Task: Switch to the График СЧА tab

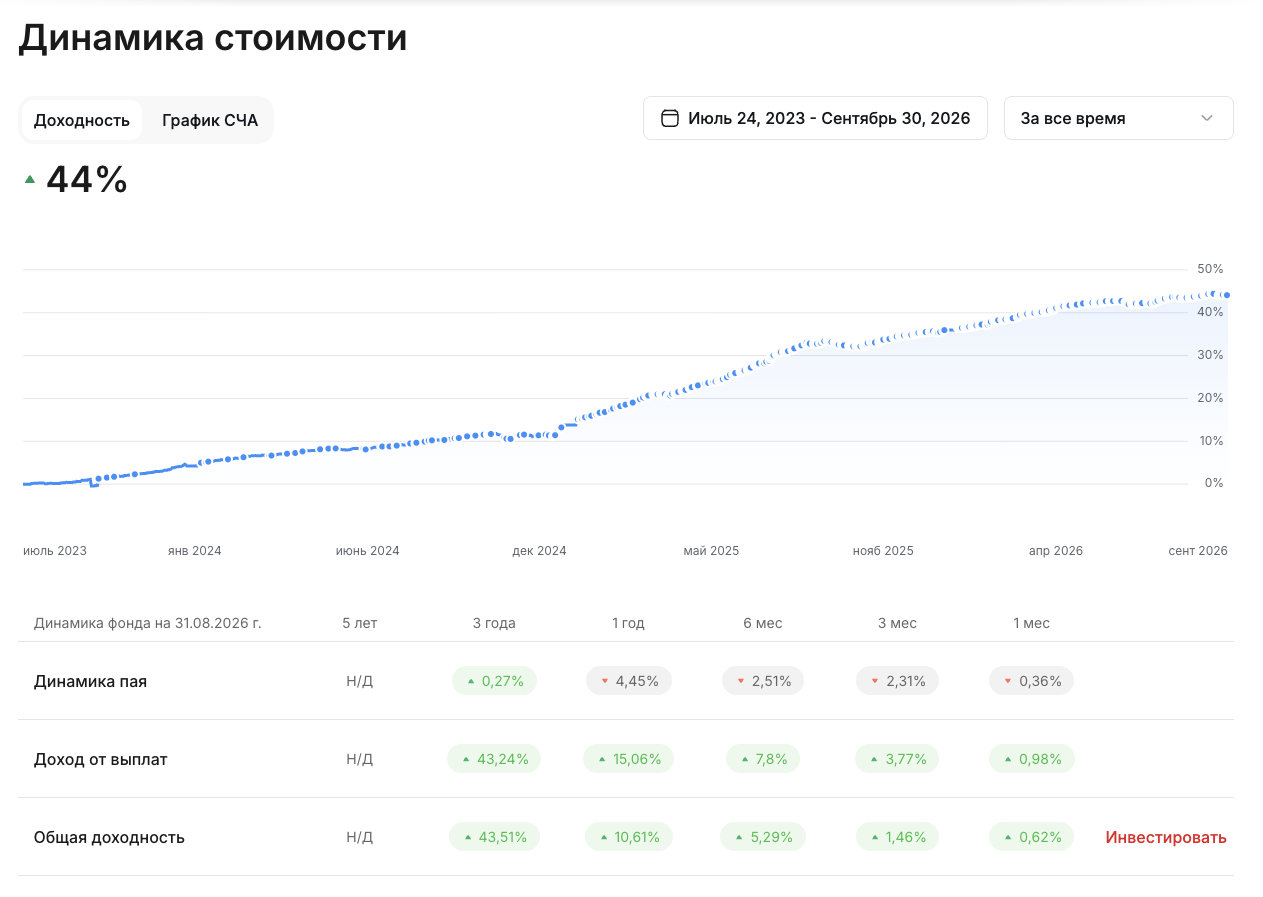Action: pyautogui.click(x=210, y=120)
